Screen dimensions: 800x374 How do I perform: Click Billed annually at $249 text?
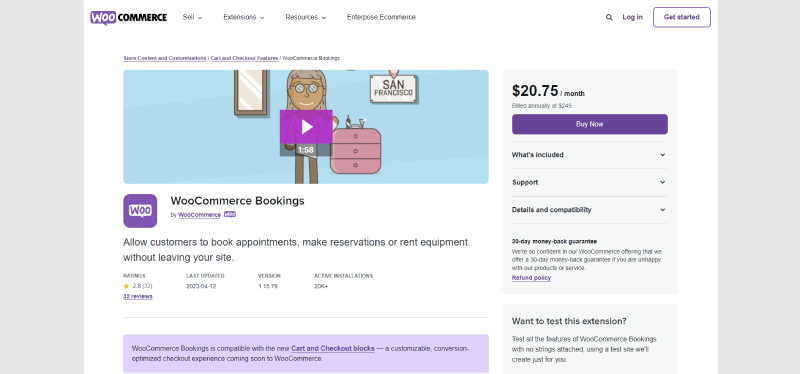542,106
